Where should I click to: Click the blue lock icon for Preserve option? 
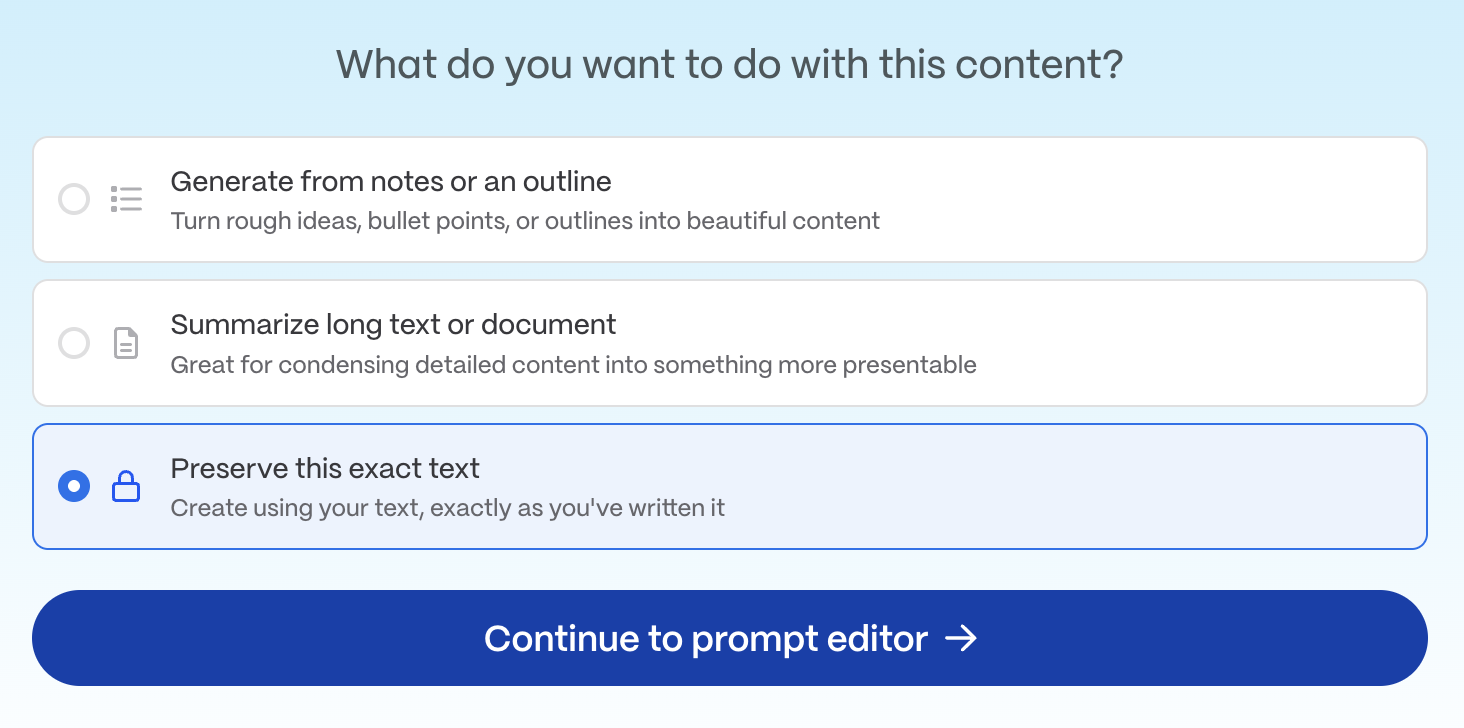tap(126, 487)
